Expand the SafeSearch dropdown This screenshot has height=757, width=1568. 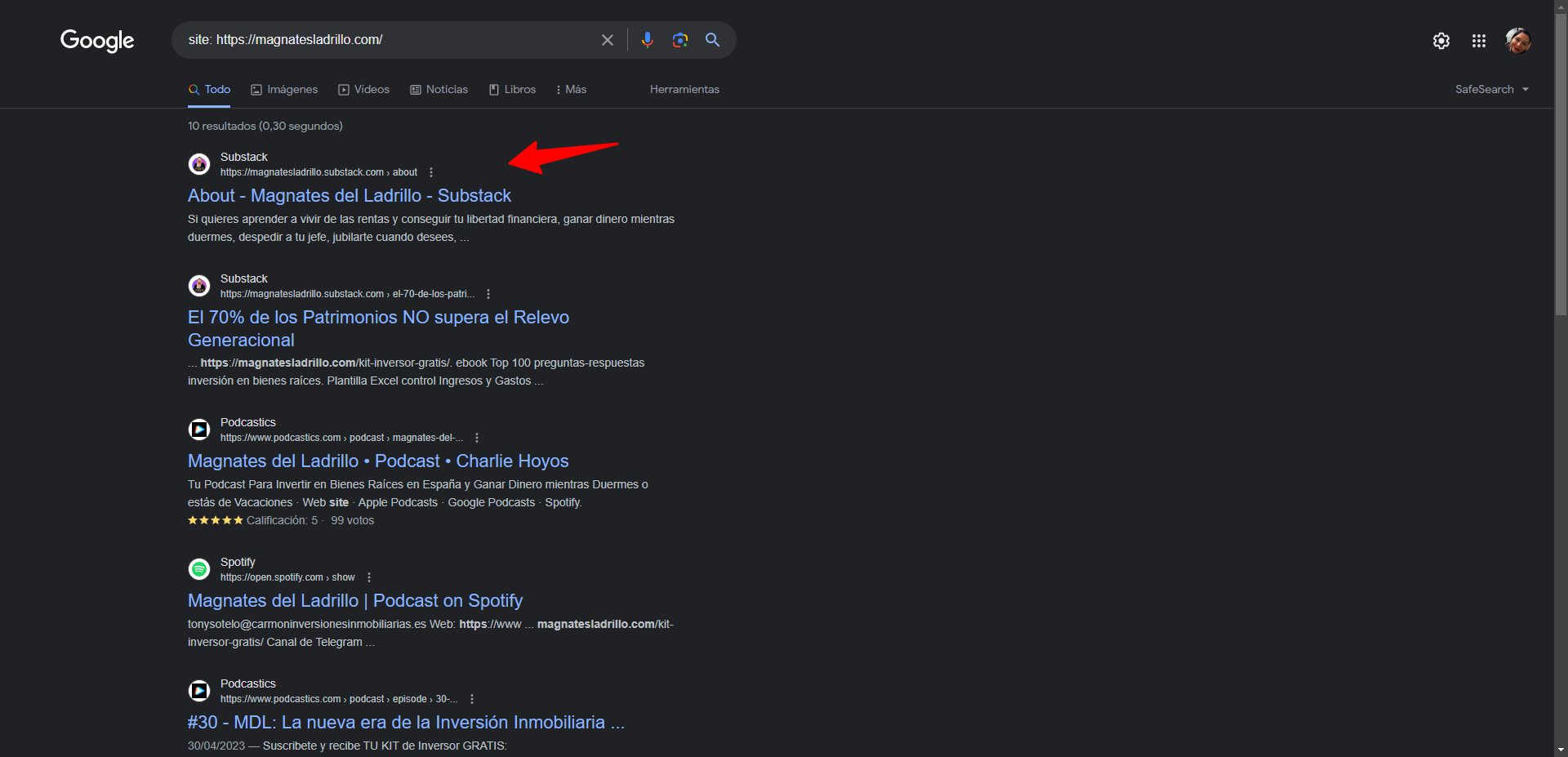[1492, 90]
